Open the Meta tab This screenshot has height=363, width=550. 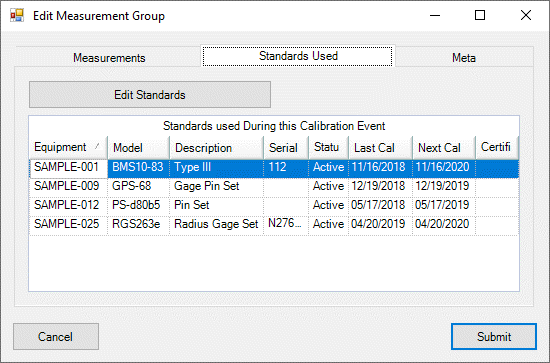click(x=464, y=58)
